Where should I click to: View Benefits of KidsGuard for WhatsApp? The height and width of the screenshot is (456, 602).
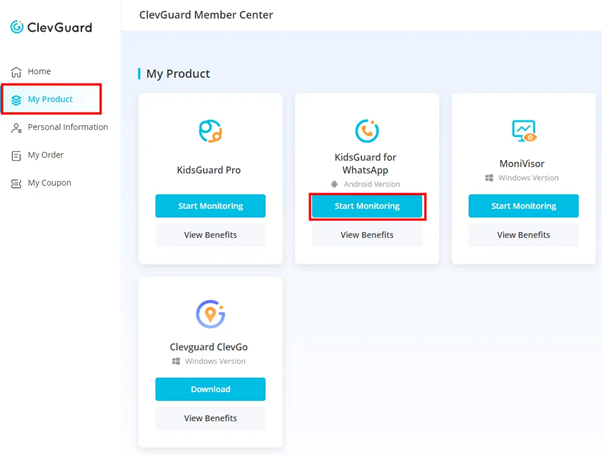(367, 235)
